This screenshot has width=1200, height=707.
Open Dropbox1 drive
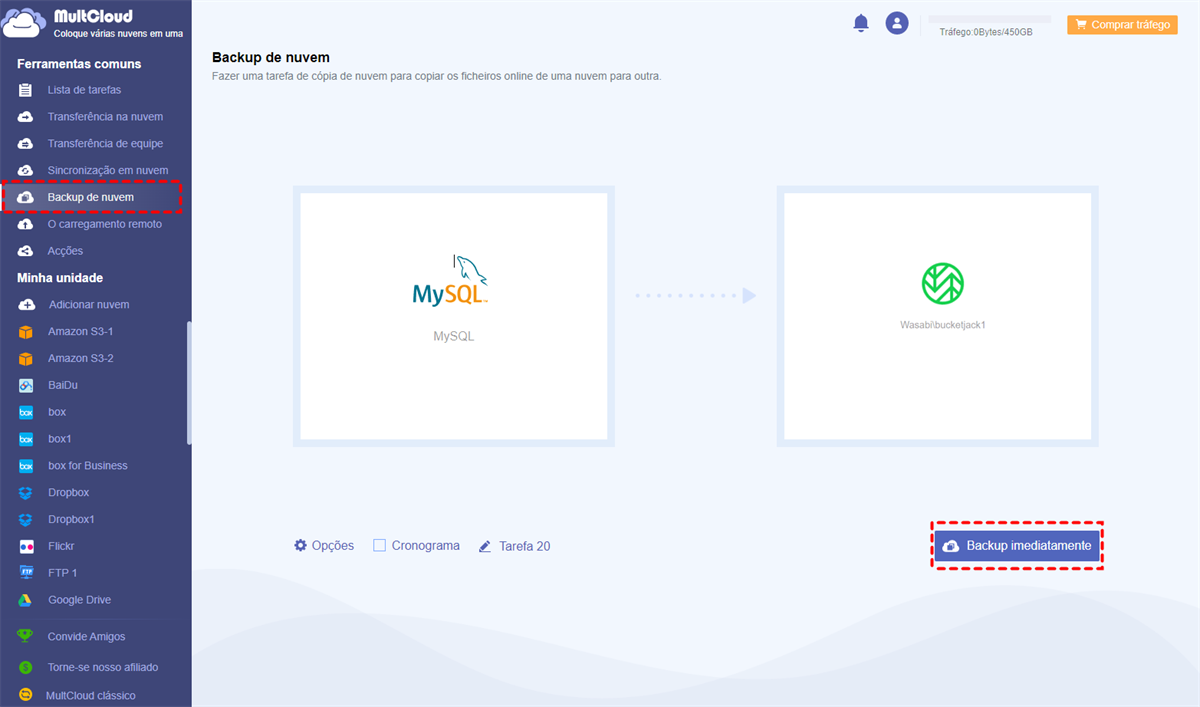(x=72, y=520)
